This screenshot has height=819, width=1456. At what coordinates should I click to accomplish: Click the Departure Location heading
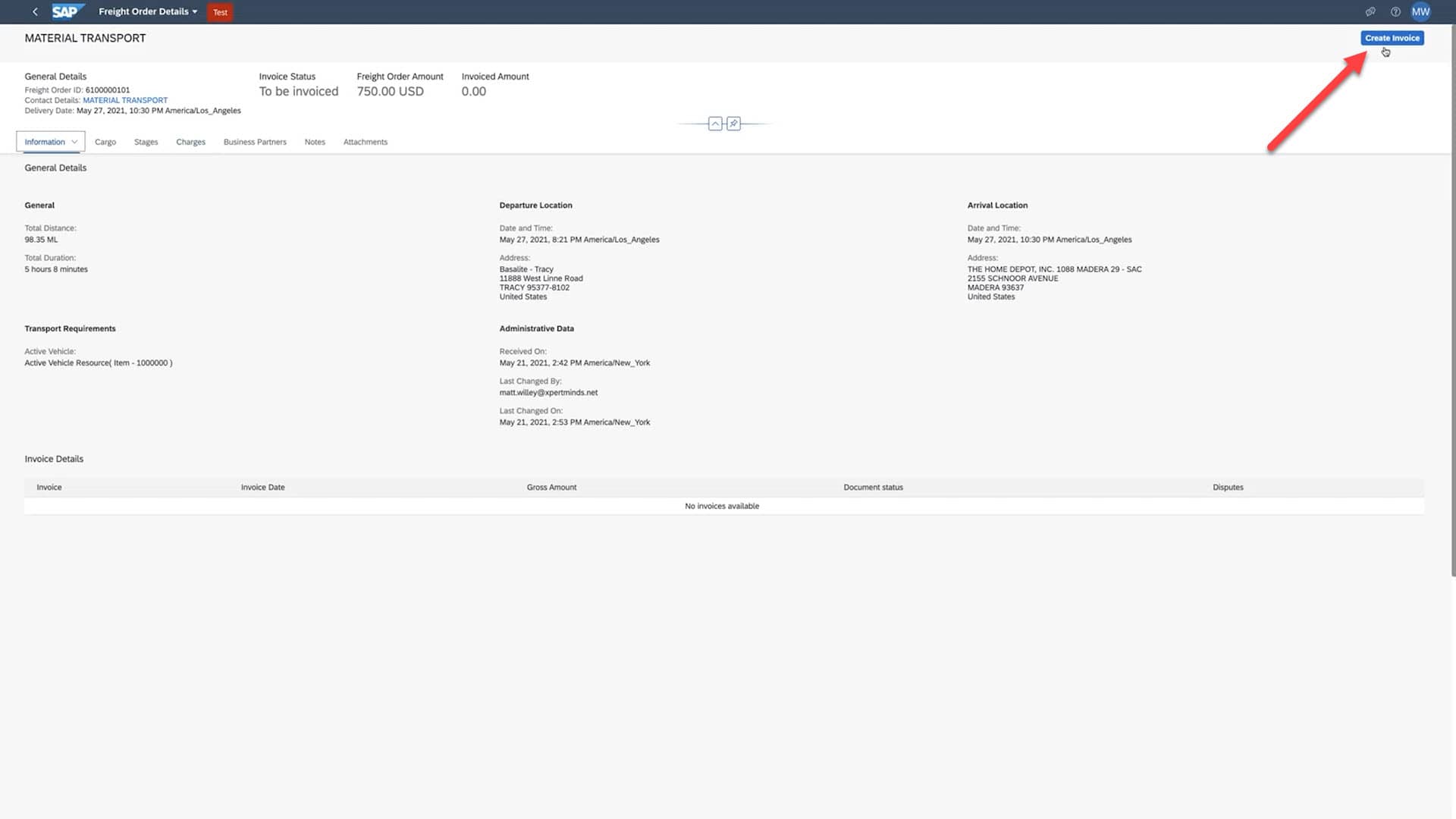(535, 206)
